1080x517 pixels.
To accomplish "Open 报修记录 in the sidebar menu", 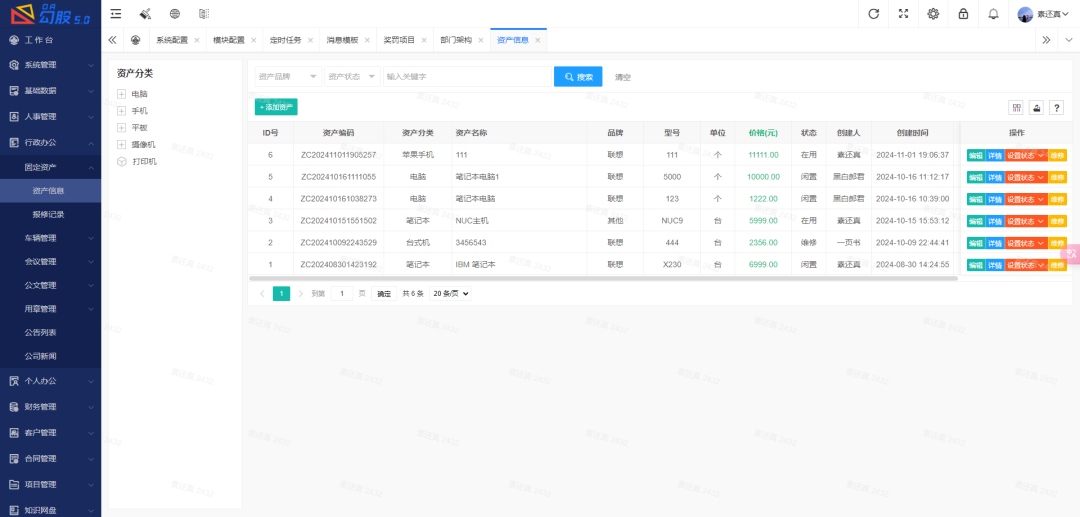I will click(x=49, y=214).
